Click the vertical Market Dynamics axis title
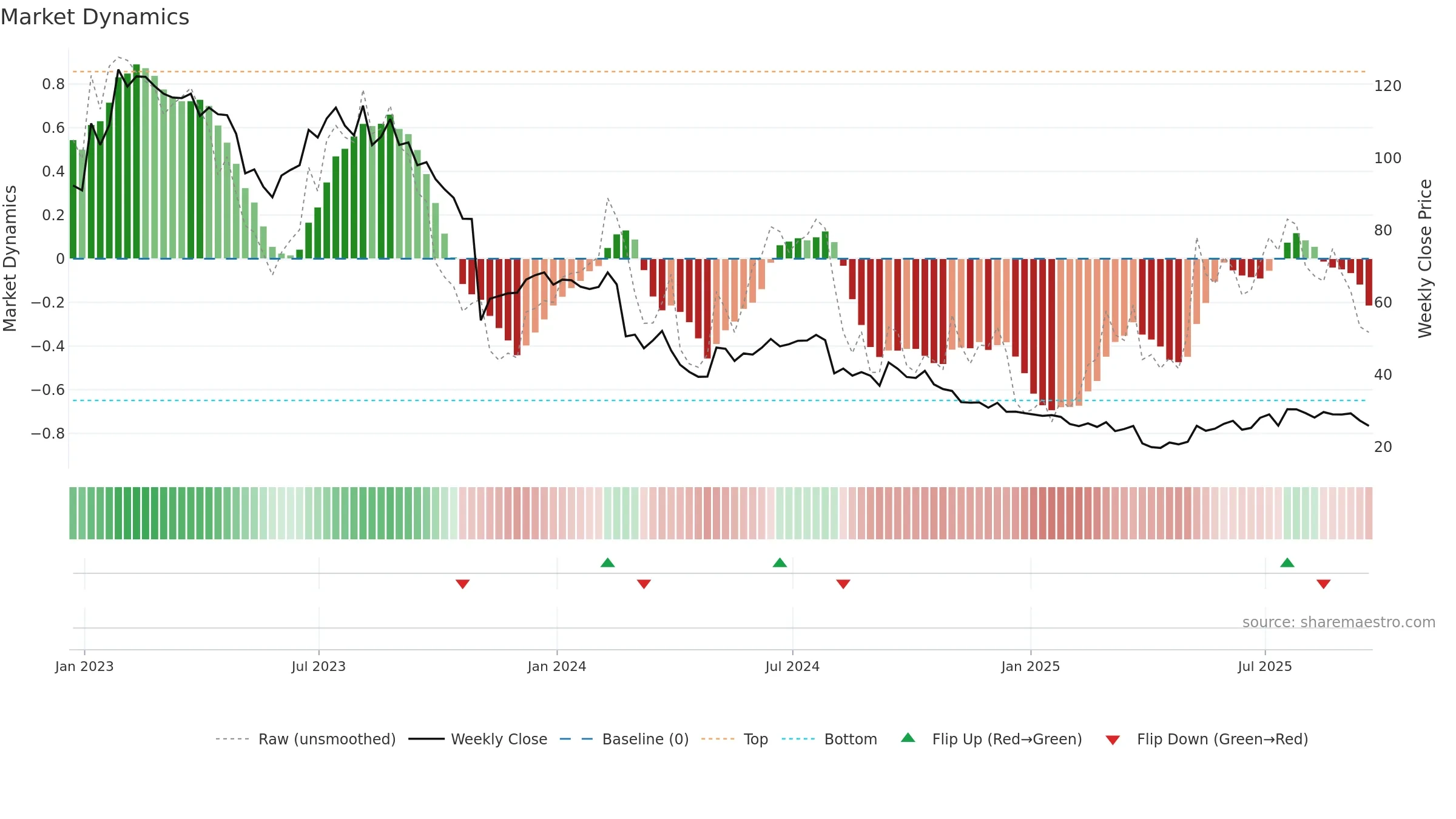The height and width of the screenshot is (819, 1456). [10, 258]
